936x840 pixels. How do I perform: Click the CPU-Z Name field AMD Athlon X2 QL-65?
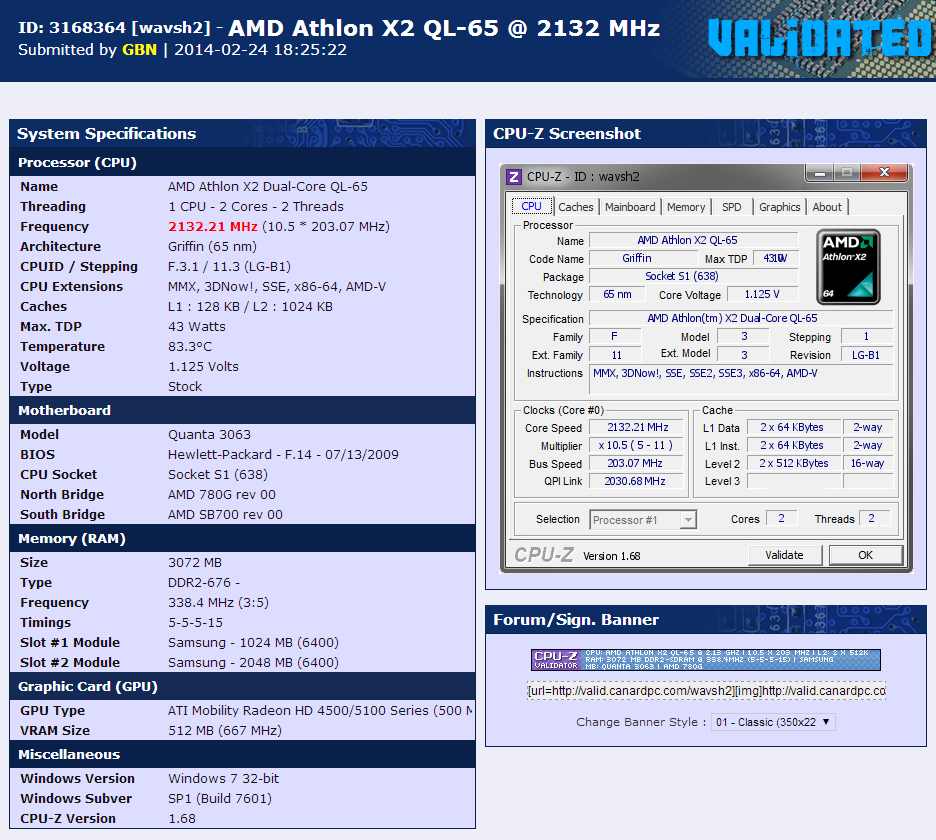coord(694,241)
